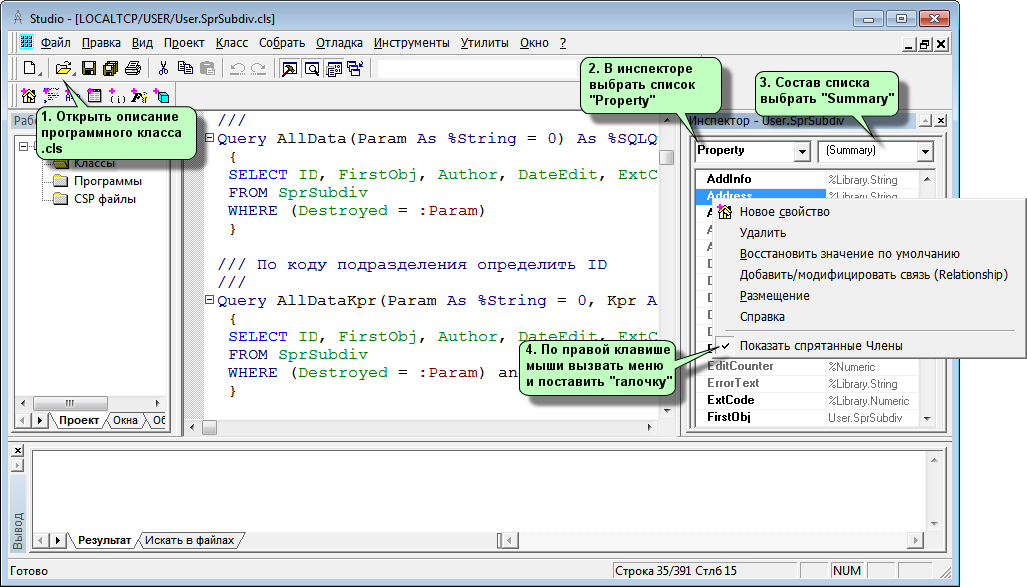Switch to the 'Окна' tab

coord(126,421)
